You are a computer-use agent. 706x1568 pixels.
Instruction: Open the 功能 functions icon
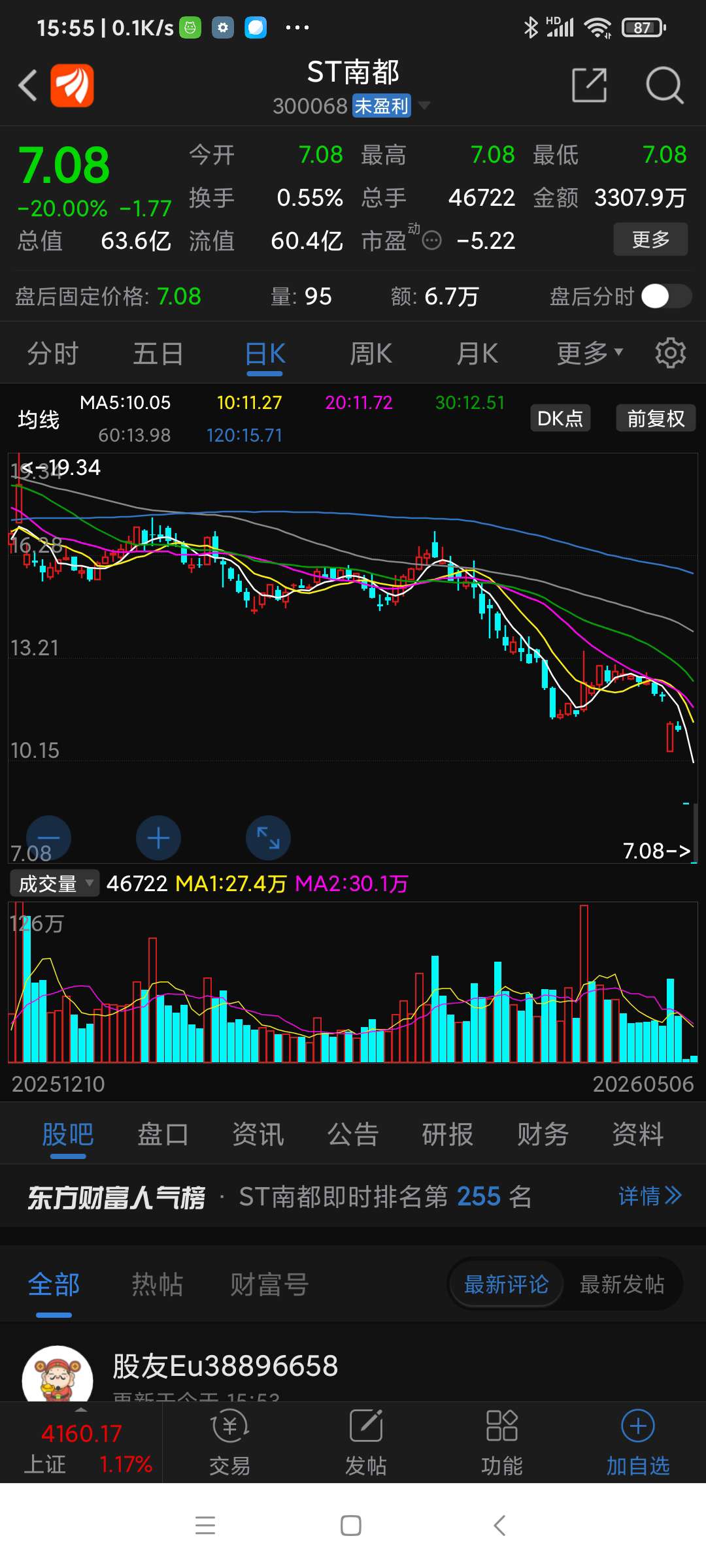502,1426
